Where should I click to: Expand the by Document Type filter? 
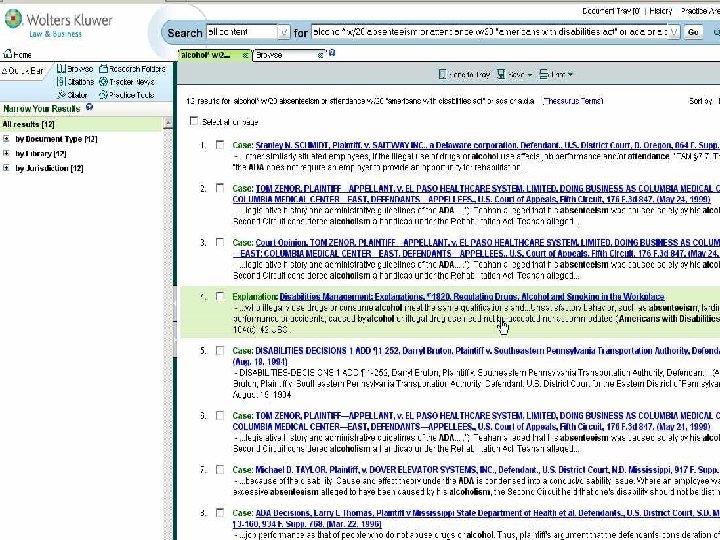coord(6,139)
